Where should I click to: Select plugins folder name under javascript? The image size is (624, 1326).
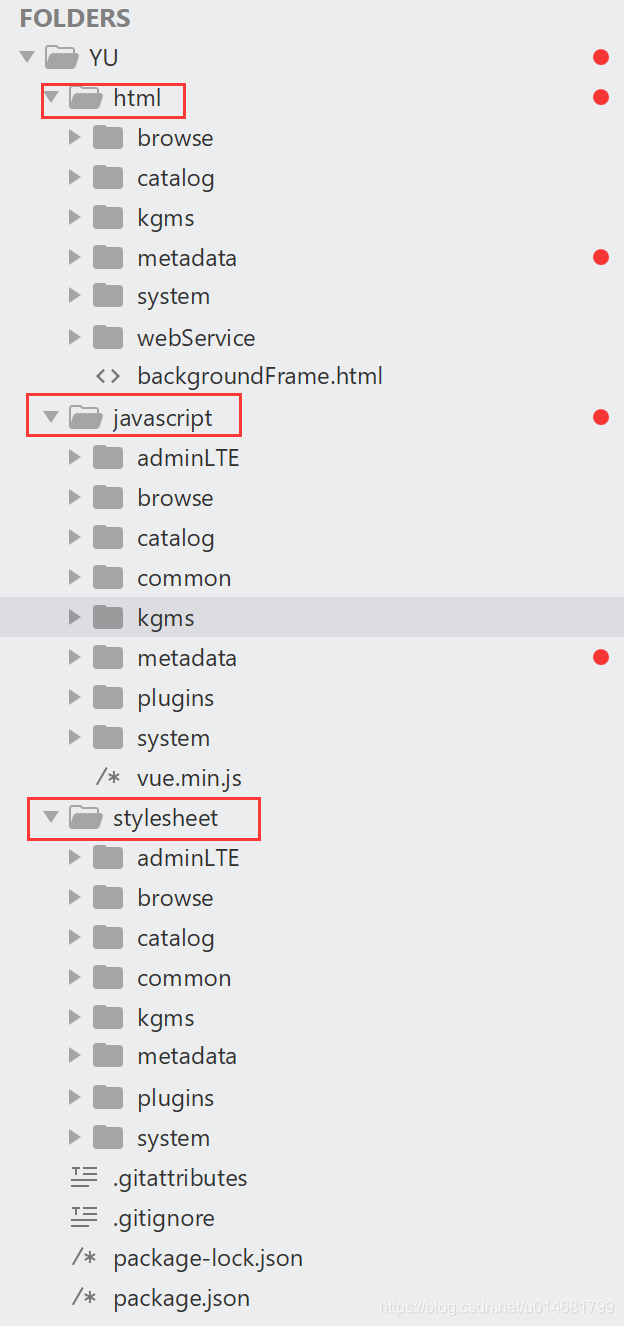(x=176, y=698)
